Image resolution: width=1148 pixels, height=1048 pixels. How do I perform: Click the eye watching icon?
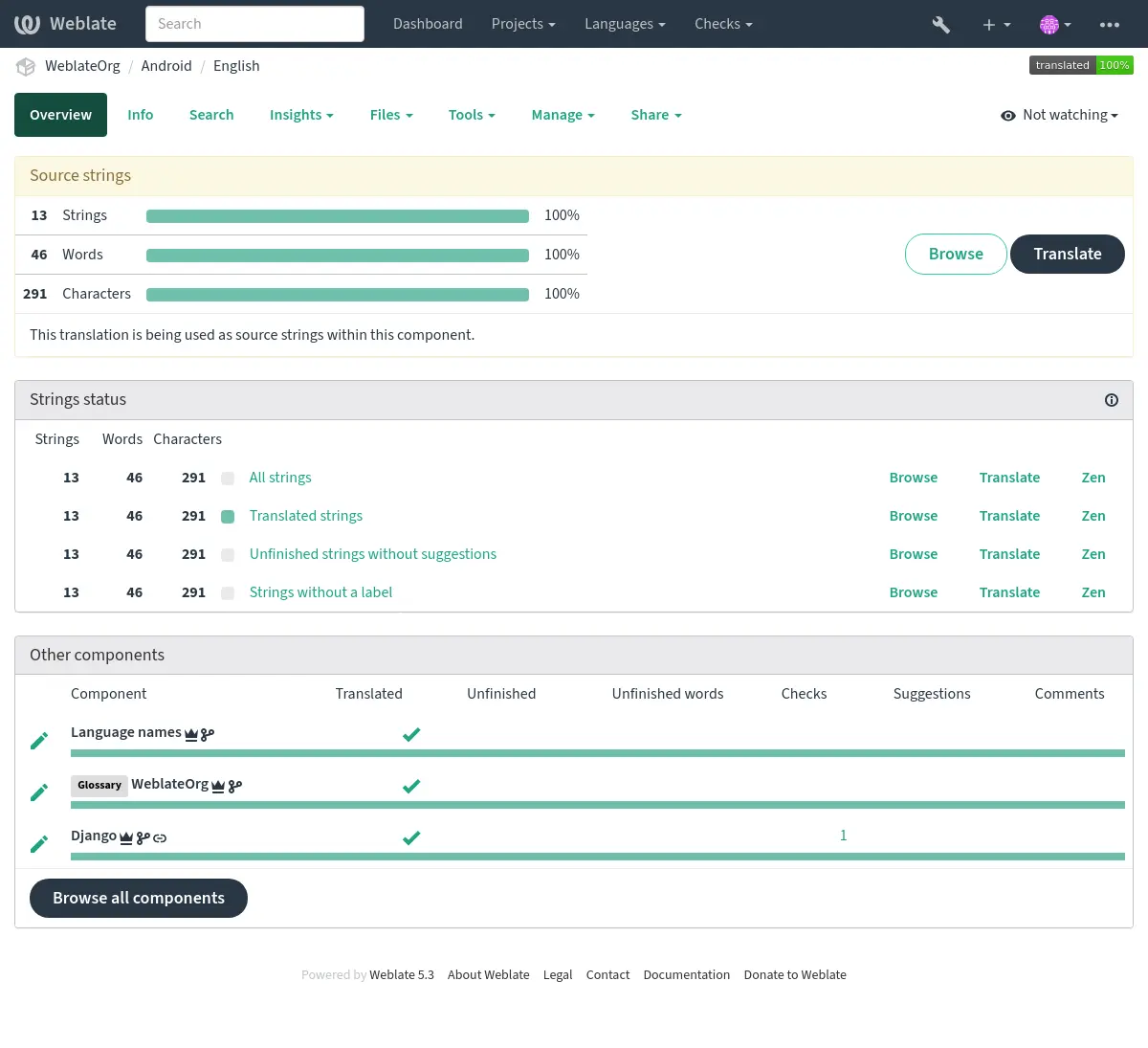coord(1008,116)
